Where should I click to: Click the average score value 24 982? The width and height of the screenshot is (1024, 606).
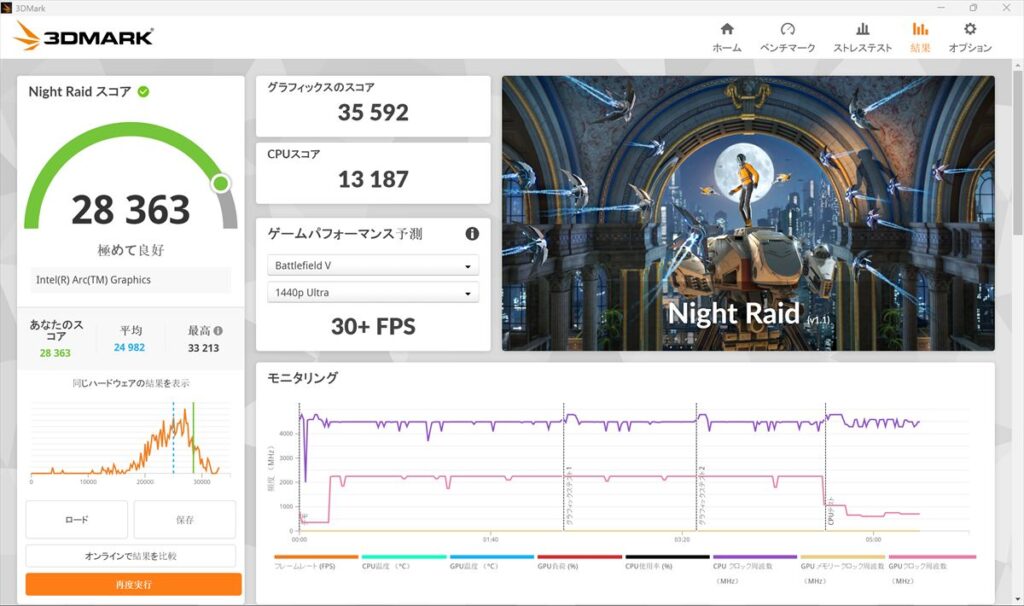[x=129, y=347]
